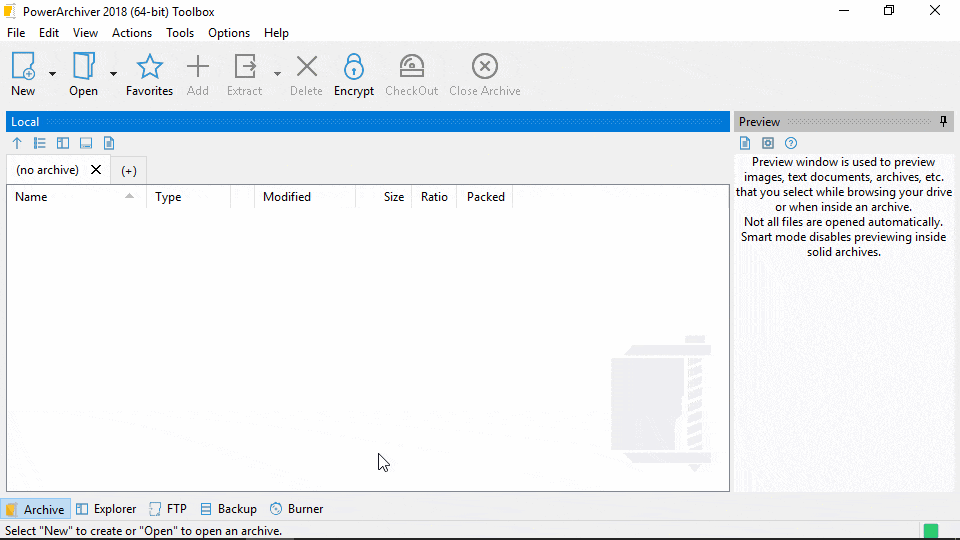The width and height of the screenshot is (960, 540).
Task: Create a New archive from the toolbar
Action: coord(23,74)
